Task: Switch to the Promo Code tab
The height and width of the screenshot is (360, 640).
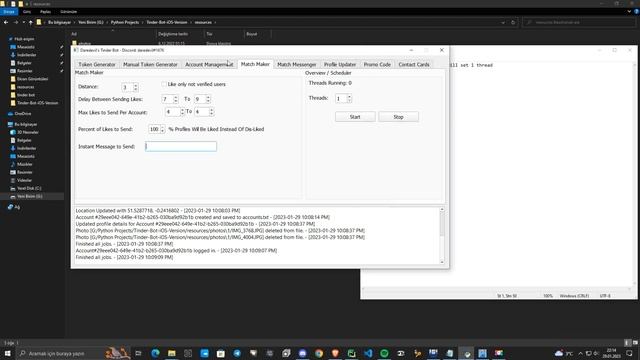Action: click(x=377, y=64)
